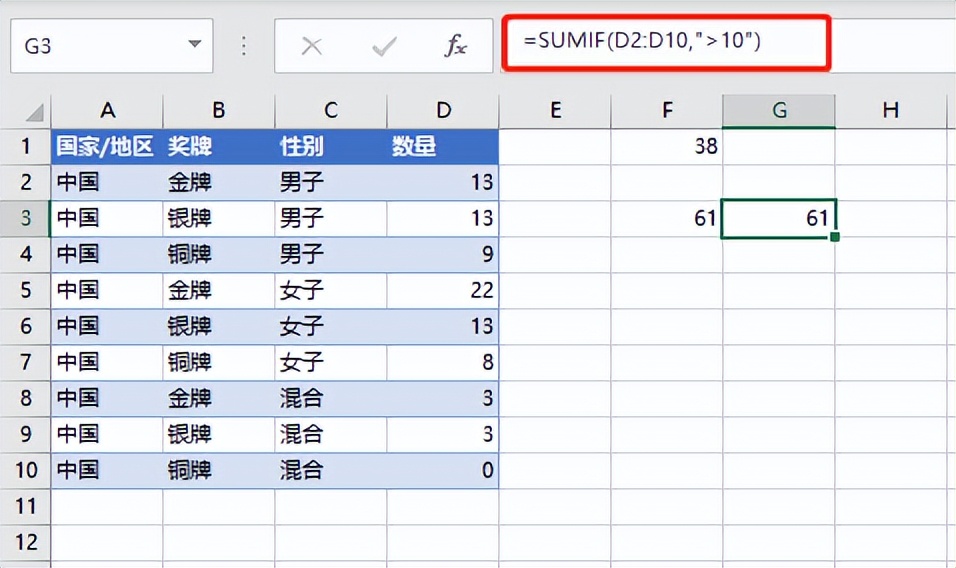Click the Name Box showing G3
The width and height of the screenshot is (956, 568).
pyautogui.click(x=112, y=46)
